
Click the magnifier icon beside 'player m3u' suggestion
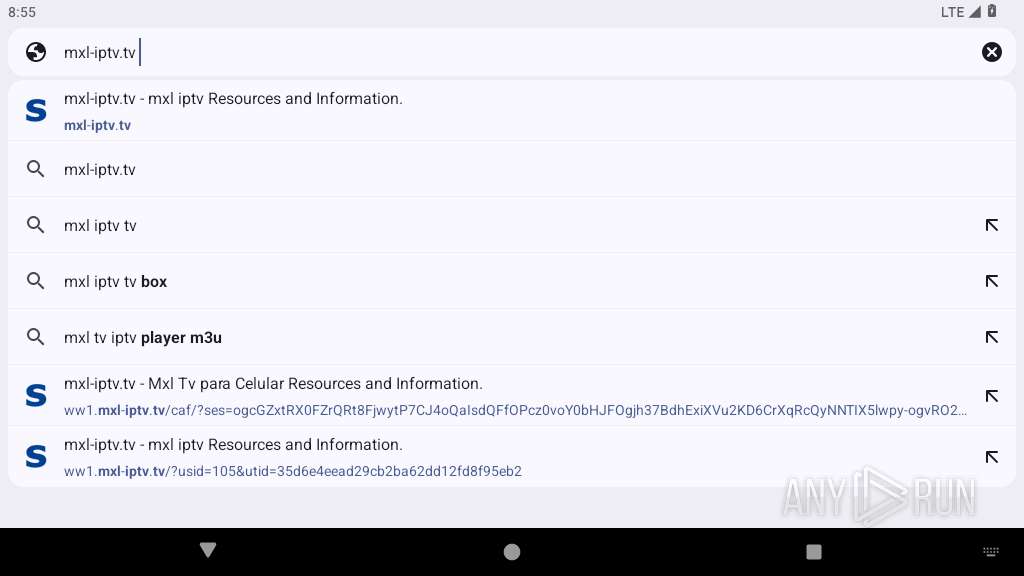pyautogui.click(x=36, y=338)
